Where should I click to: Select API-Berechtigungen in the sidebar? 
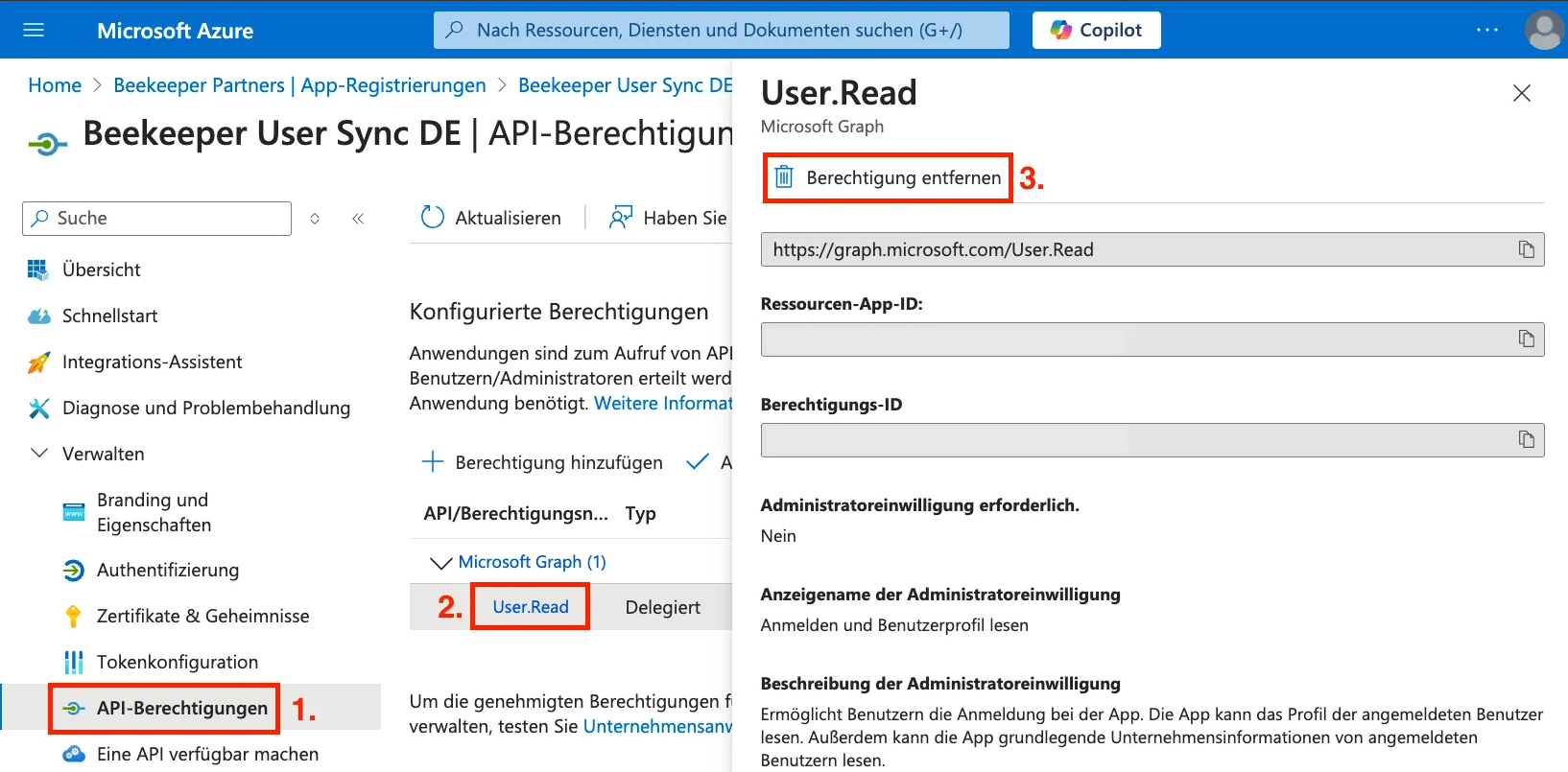click(182, 708)
